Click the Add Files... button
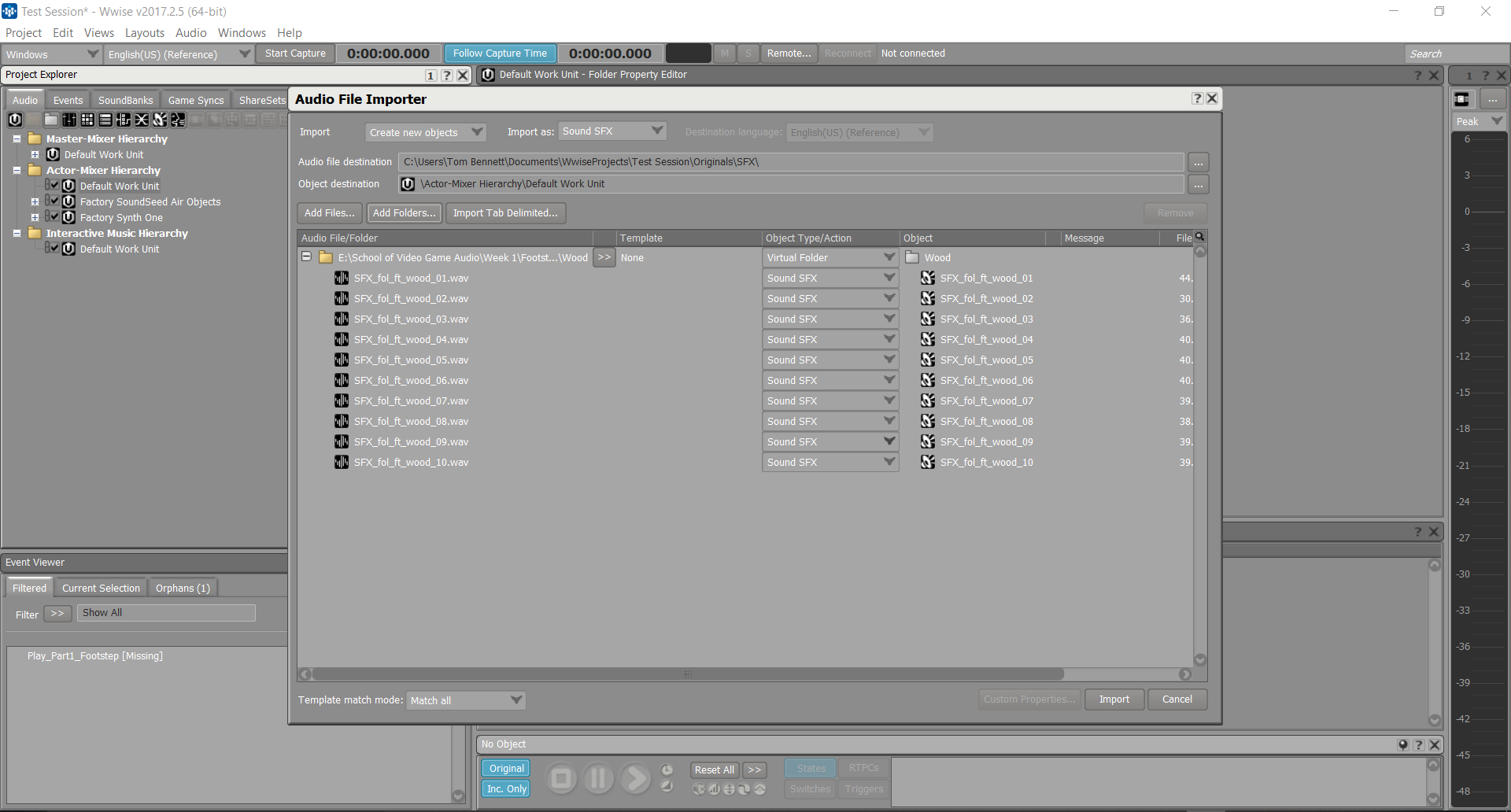The image size is (1511, 812). coord(329,213)
